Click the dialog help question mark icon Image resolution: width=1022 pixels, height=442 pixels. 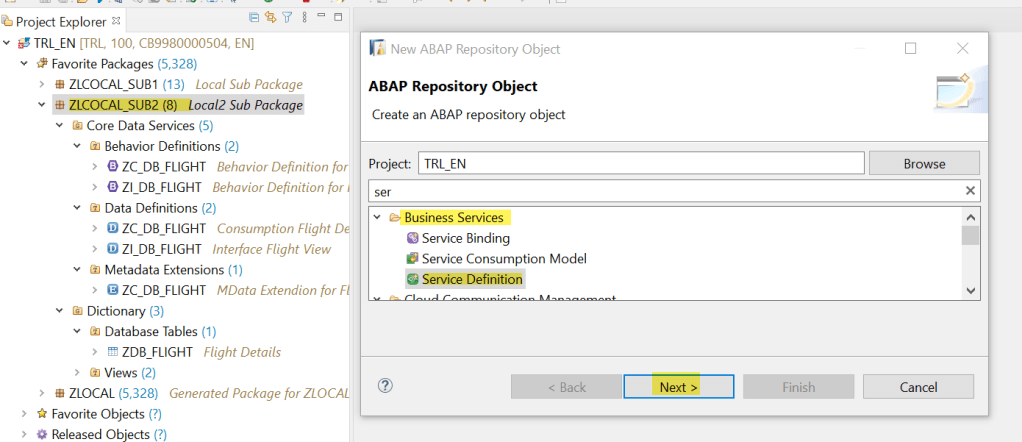pyautogui.click(x=386, y=385)
